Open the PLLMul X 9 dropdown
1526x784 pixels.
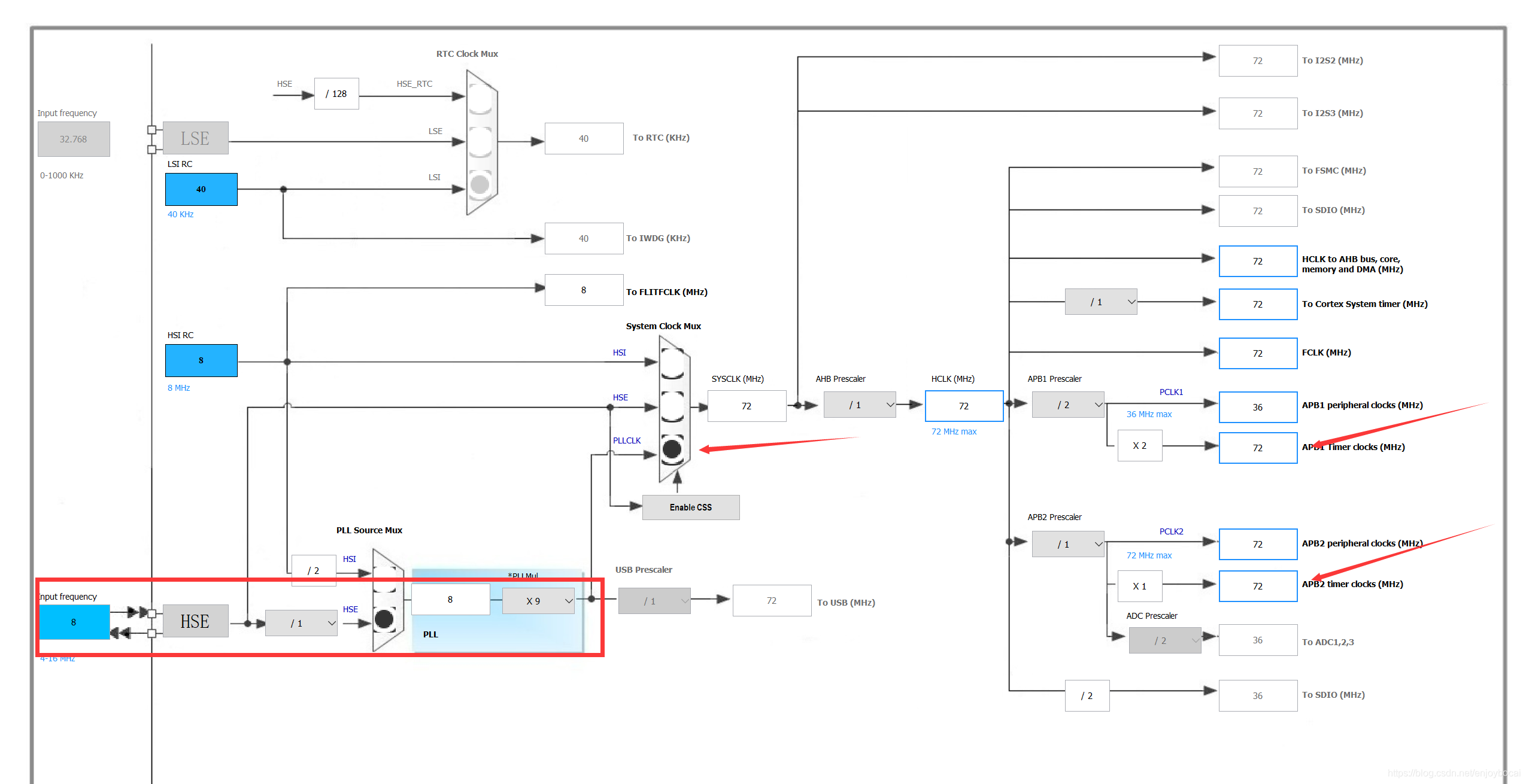click(538, 601)
